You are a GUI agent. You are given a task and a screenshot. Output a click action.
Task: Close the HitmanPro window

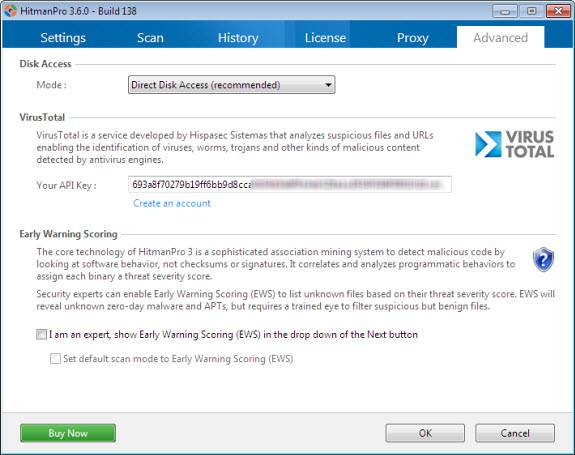pos(558,11)
